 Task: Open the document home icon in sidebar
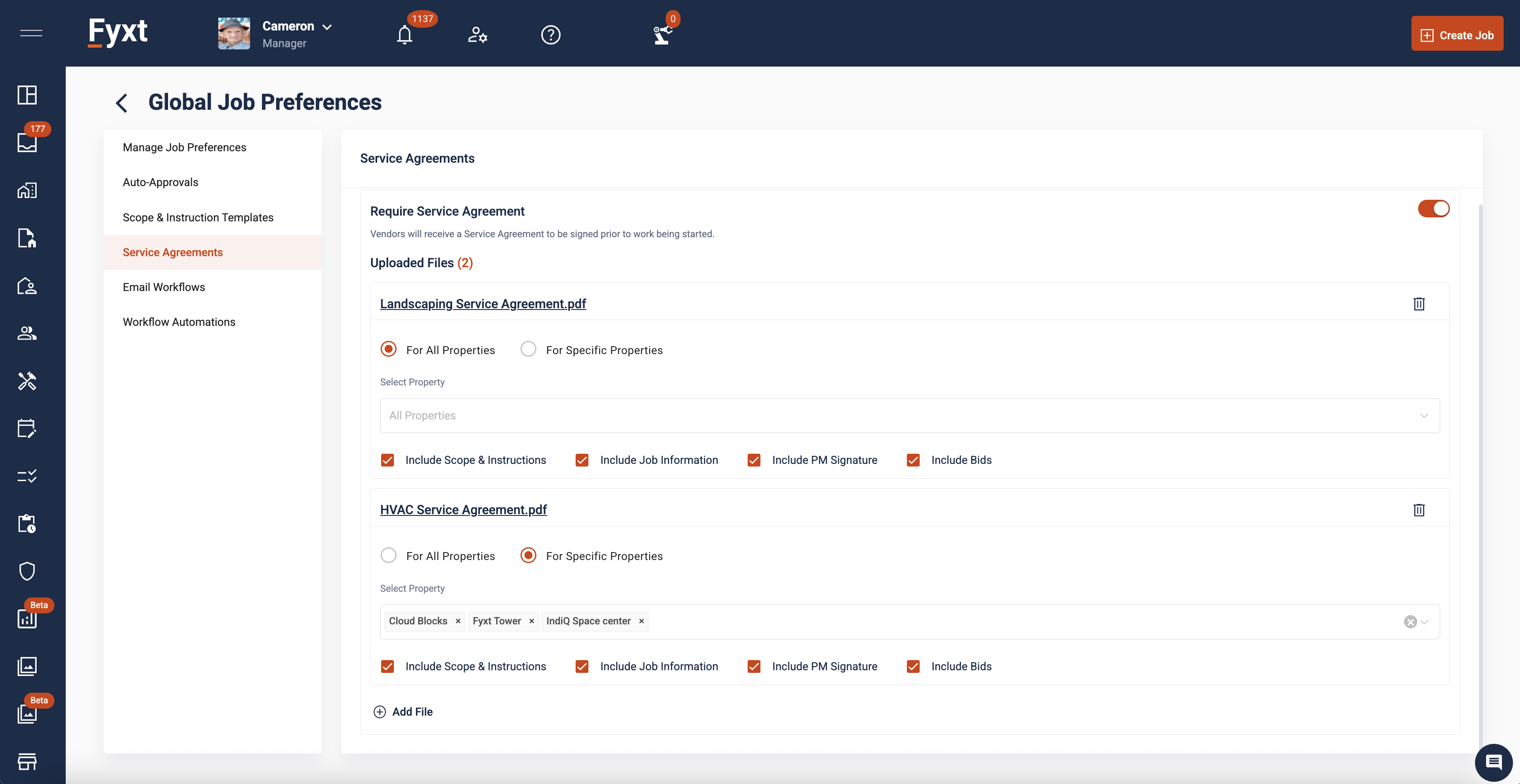point(27,238)
